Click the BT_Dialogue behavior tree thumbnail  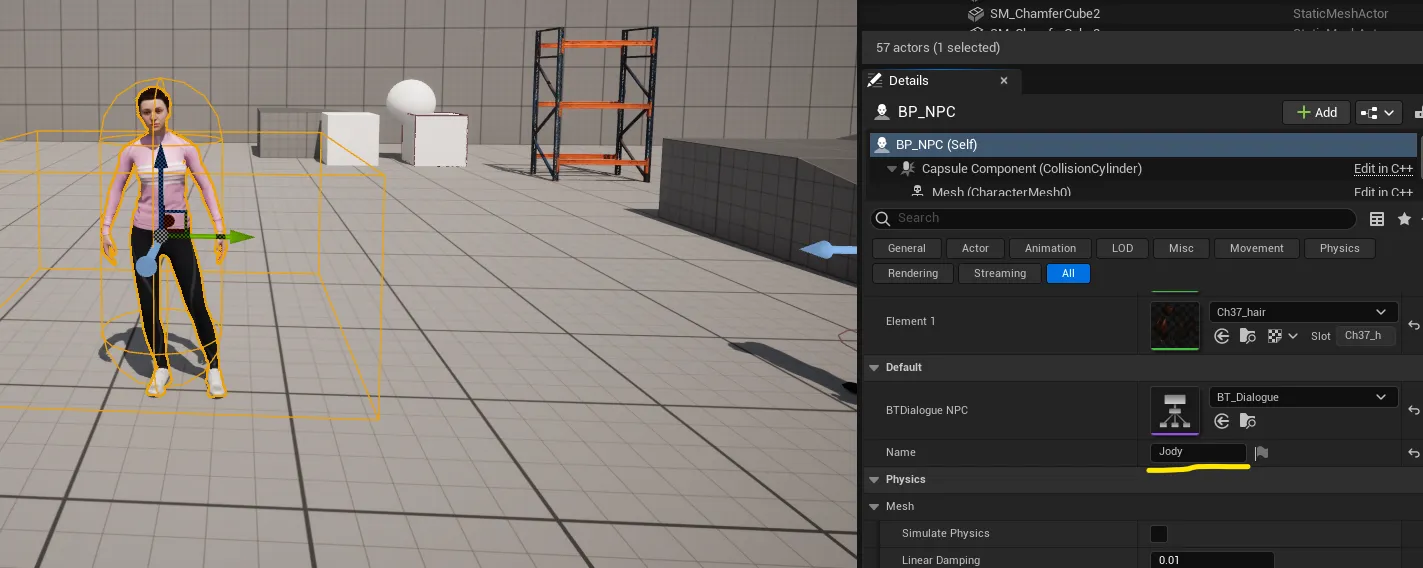tap(1175, 410)
